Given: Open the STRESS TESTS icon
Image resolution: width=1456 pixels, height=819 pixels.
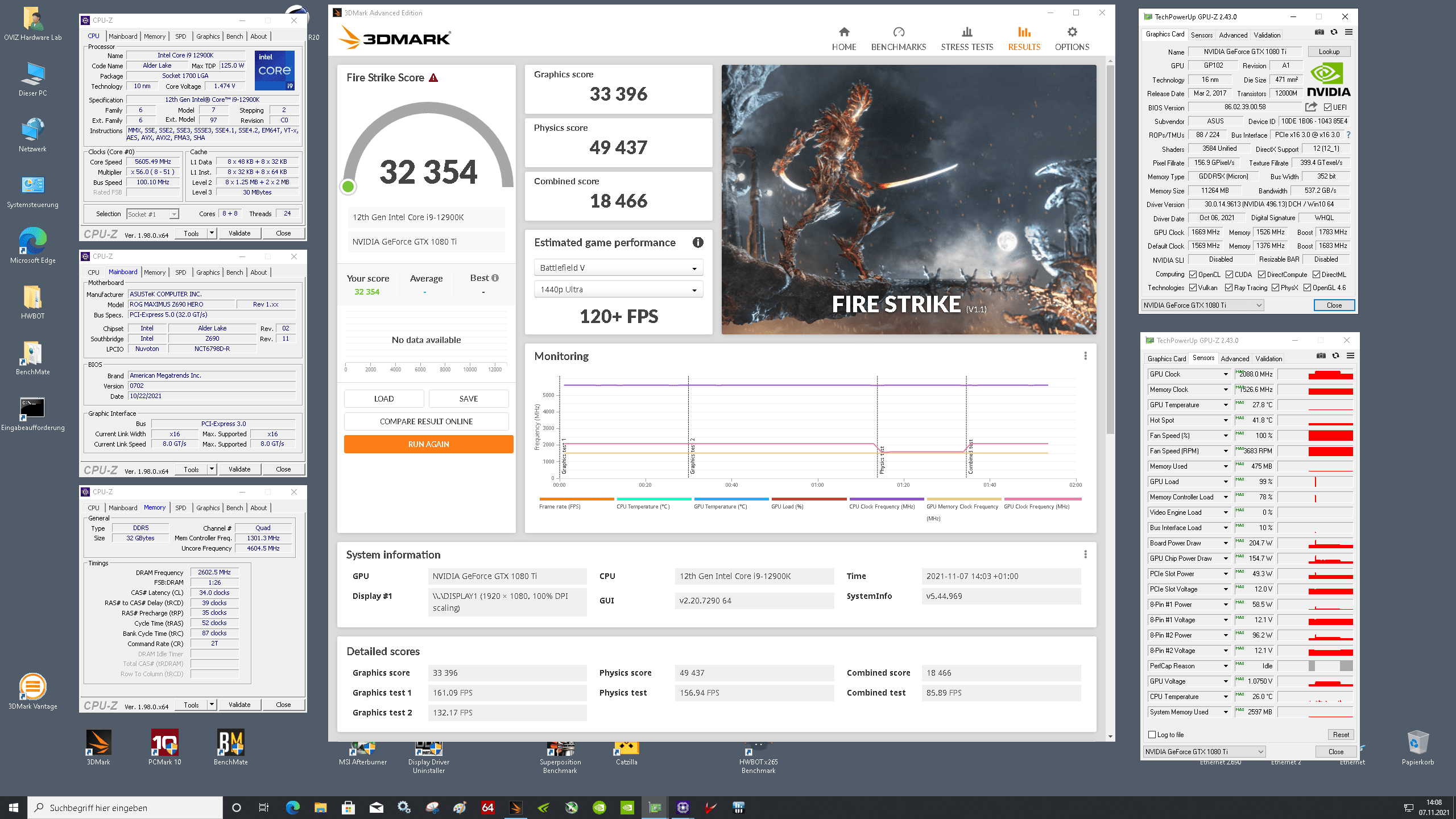Looking at the screenshot, I should [x=967, y=32].
